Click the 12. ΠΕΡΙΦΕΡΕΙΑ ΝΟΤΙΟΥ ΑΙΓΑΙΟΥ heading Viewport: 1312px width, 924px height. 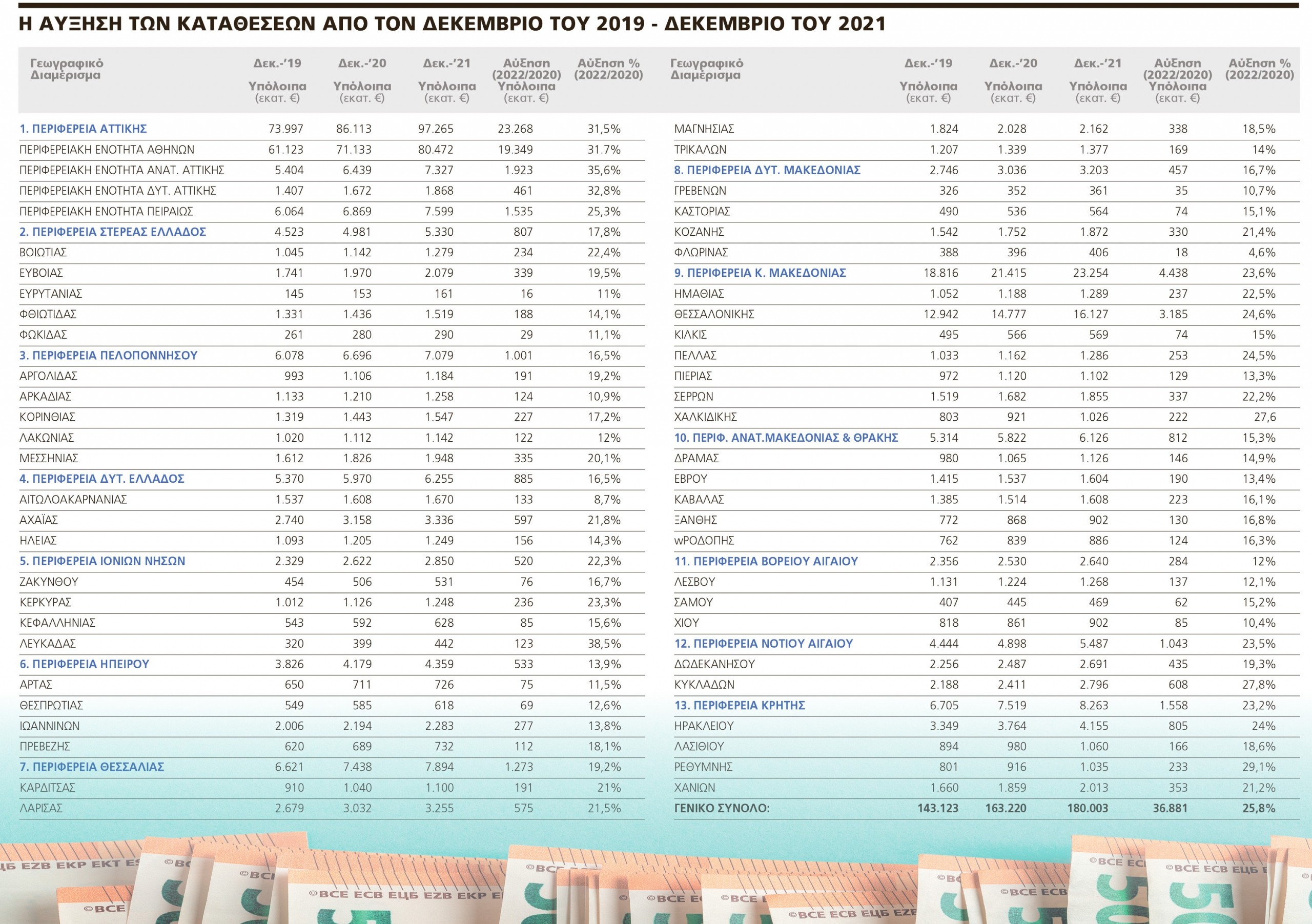[763, 644]
